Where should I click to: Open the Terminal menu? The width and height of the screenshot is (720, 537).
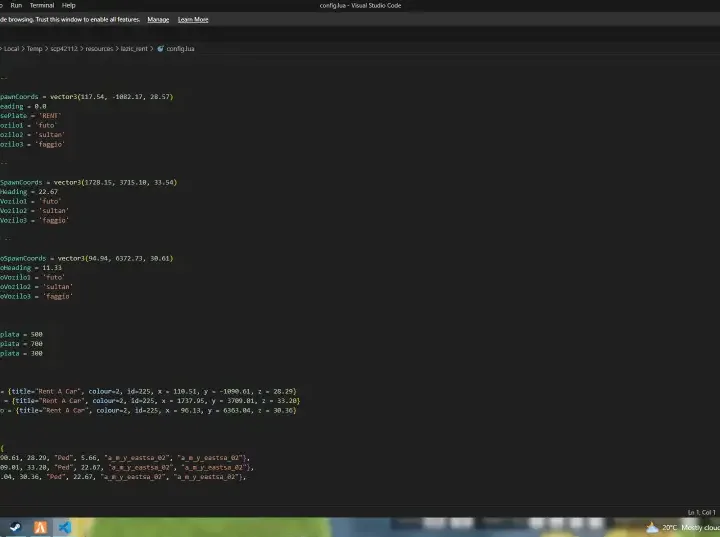(x=42, y=6)
